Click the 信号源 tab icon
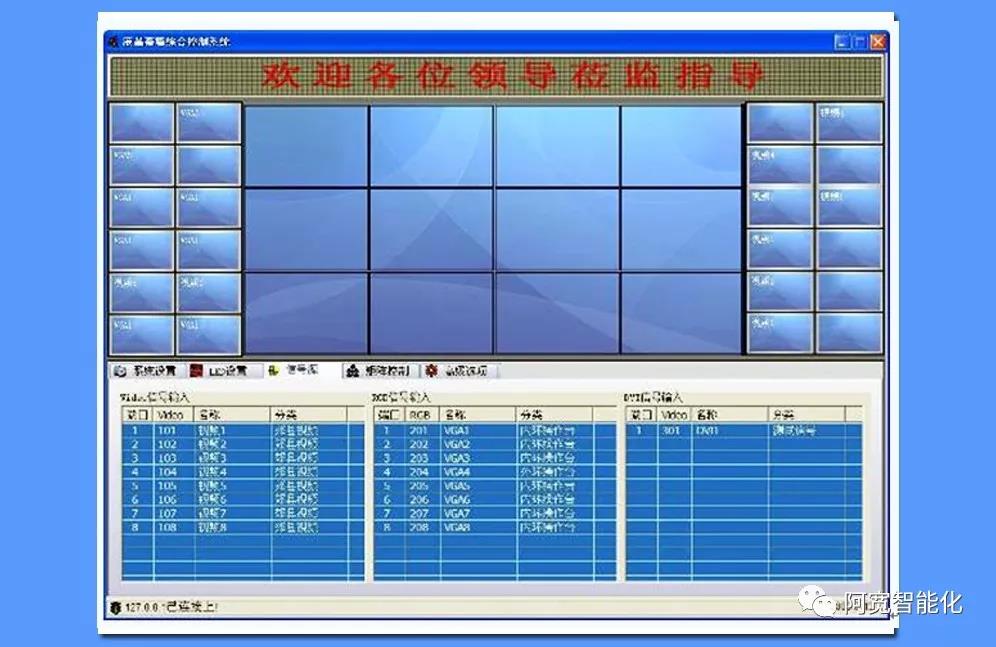 pyautogui.click(x=274, y=371)
